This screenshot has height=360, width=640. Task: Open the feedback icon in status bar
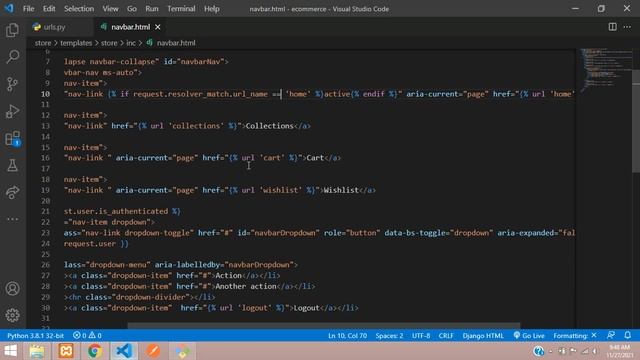(611, 335)
